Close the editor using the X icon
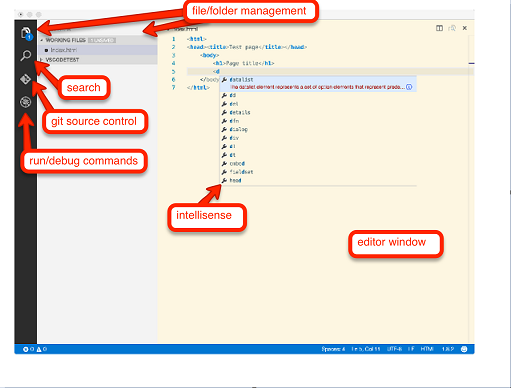Viewport: 511px width, 388px height. pyautogui.click(x=465, y=28)
